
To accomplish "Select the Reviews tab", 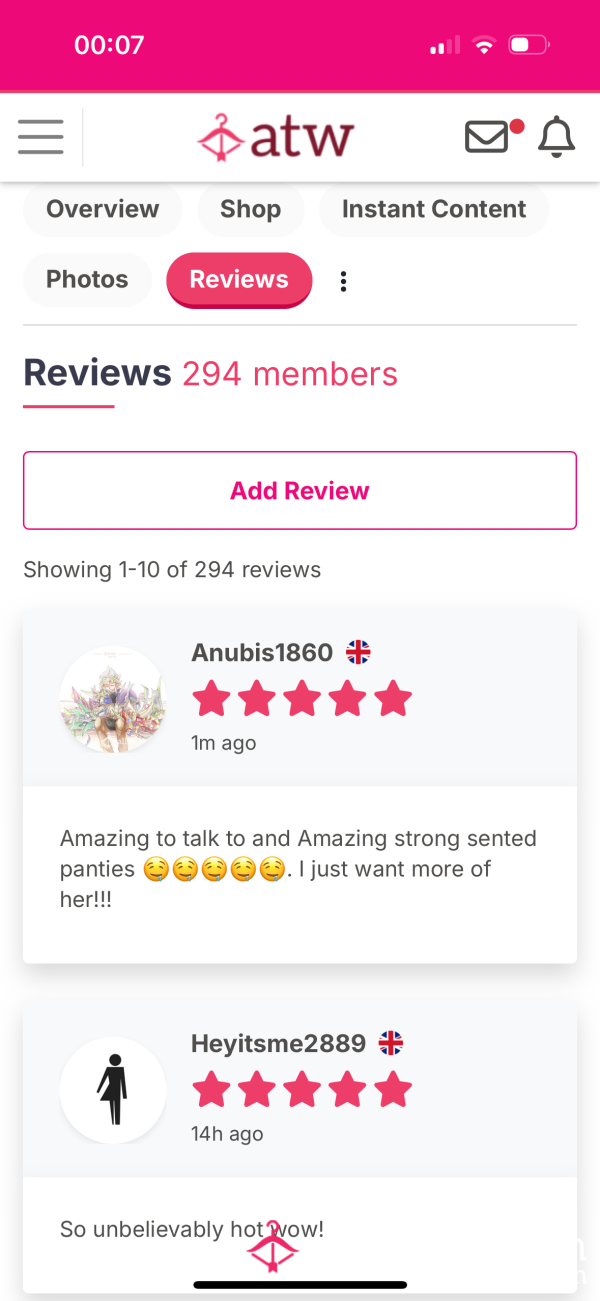I will [239, 279].
